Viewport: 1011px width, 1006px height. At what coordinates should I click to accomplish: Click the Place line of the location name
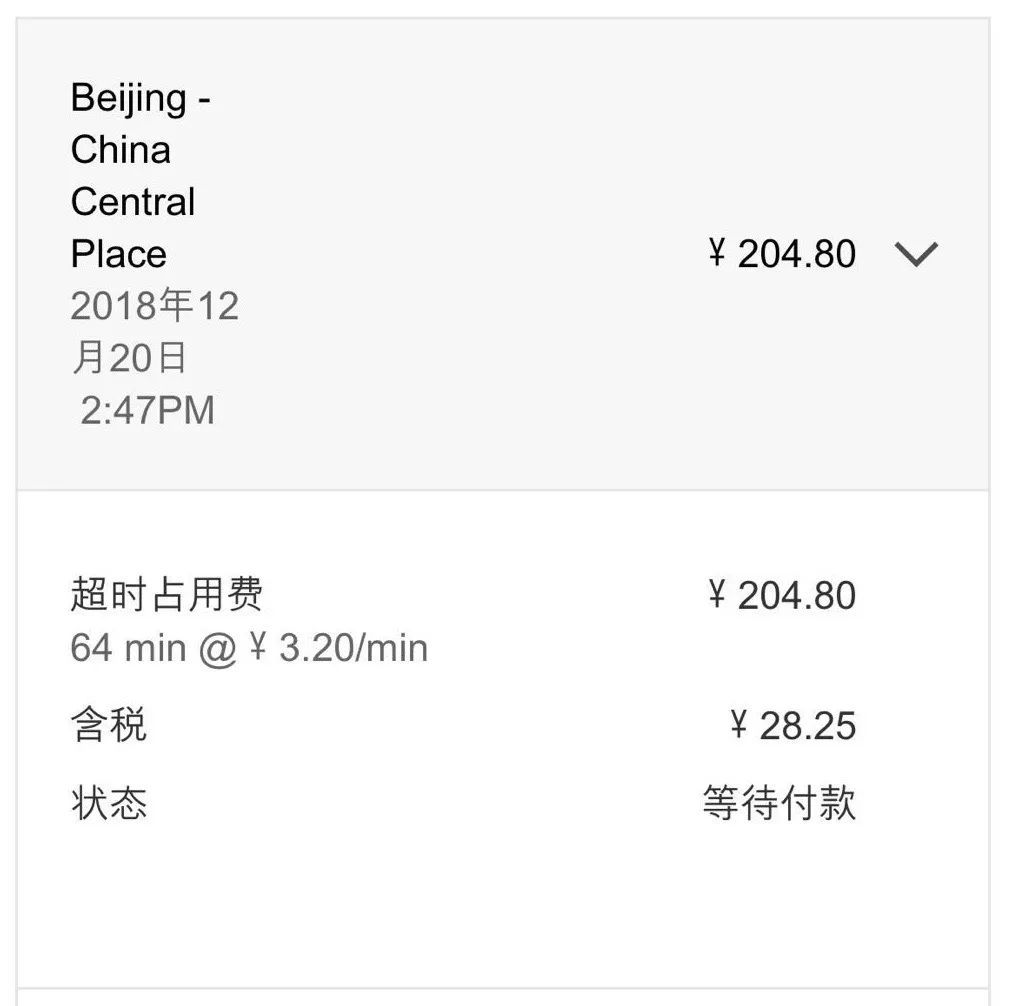tap(118, 254)
